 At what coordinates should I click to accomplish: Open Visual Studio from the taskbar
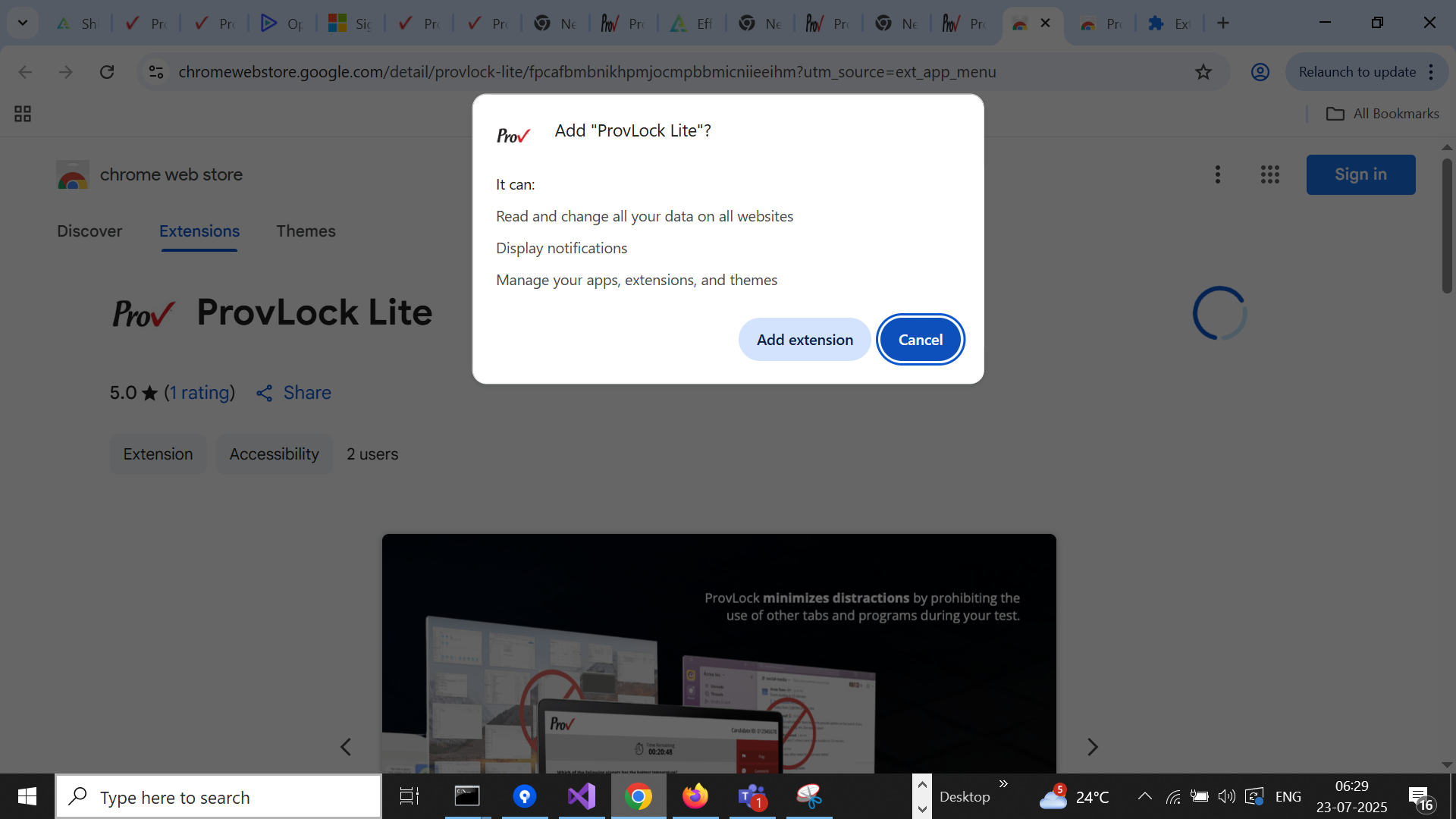pyautogui.click(x=582, y=796)
